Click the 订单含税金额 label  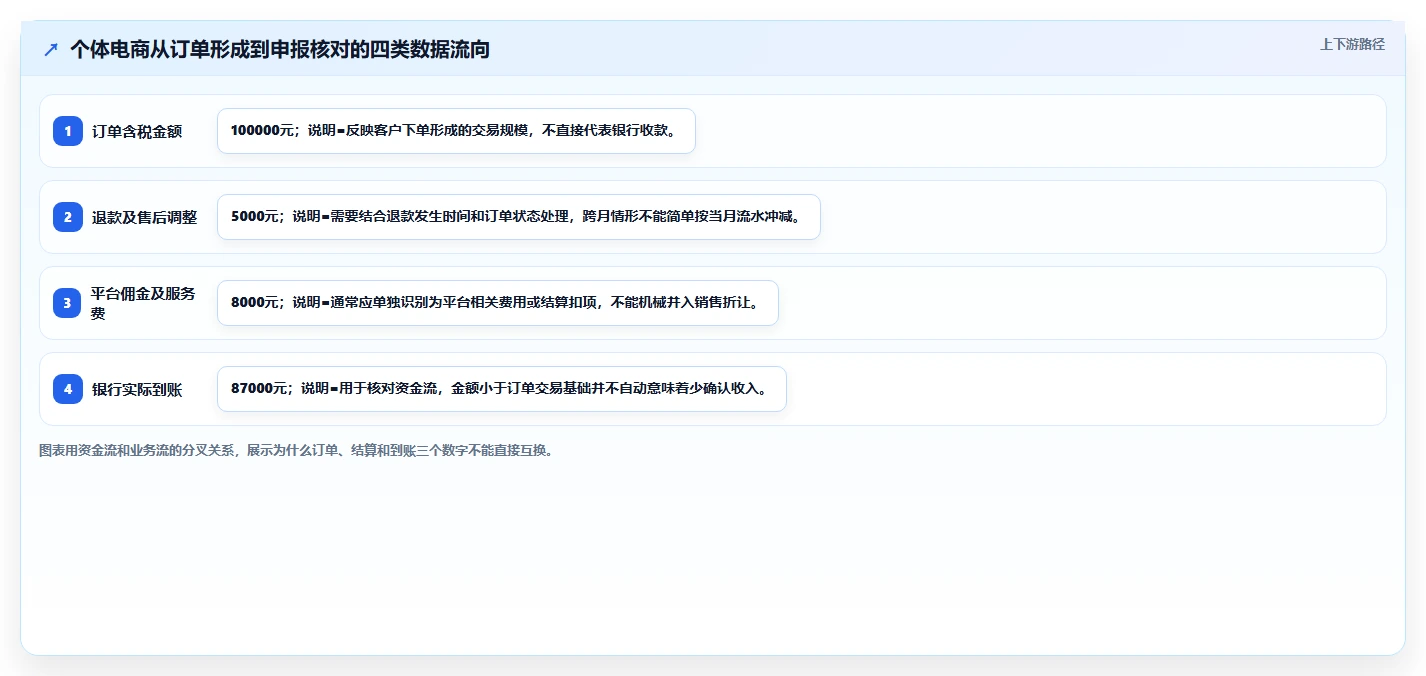pos(137,131)
